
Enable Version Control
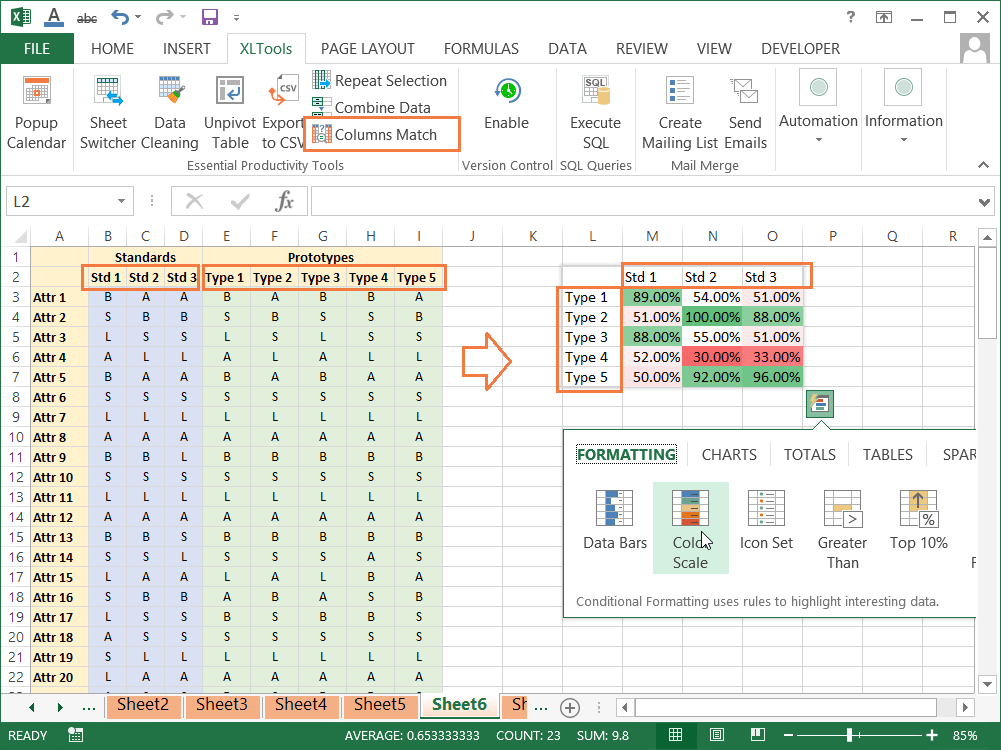click(x=507, y=110)
